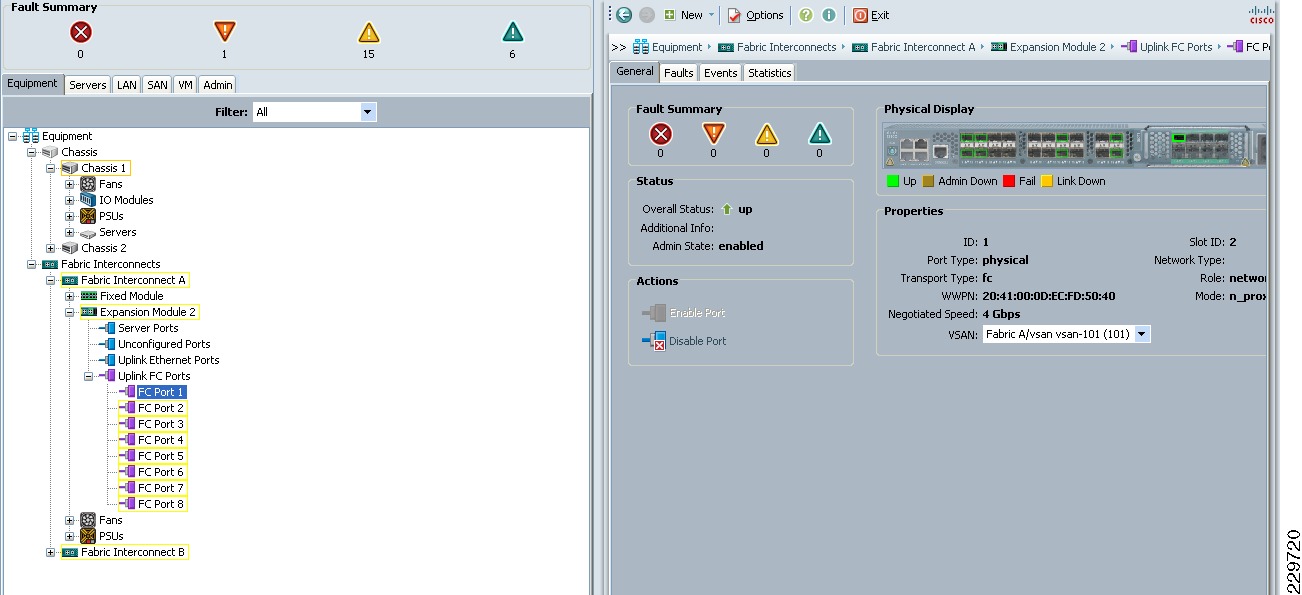
Task: Go back with the green back arrow
Action: tap(624, 15)
